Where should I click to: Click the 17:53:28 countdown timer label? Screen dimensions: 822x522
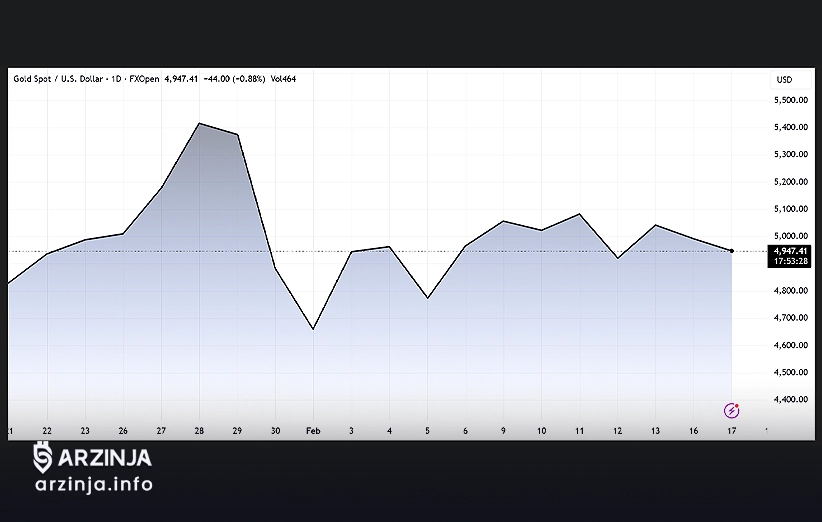(x=790, y=261)
